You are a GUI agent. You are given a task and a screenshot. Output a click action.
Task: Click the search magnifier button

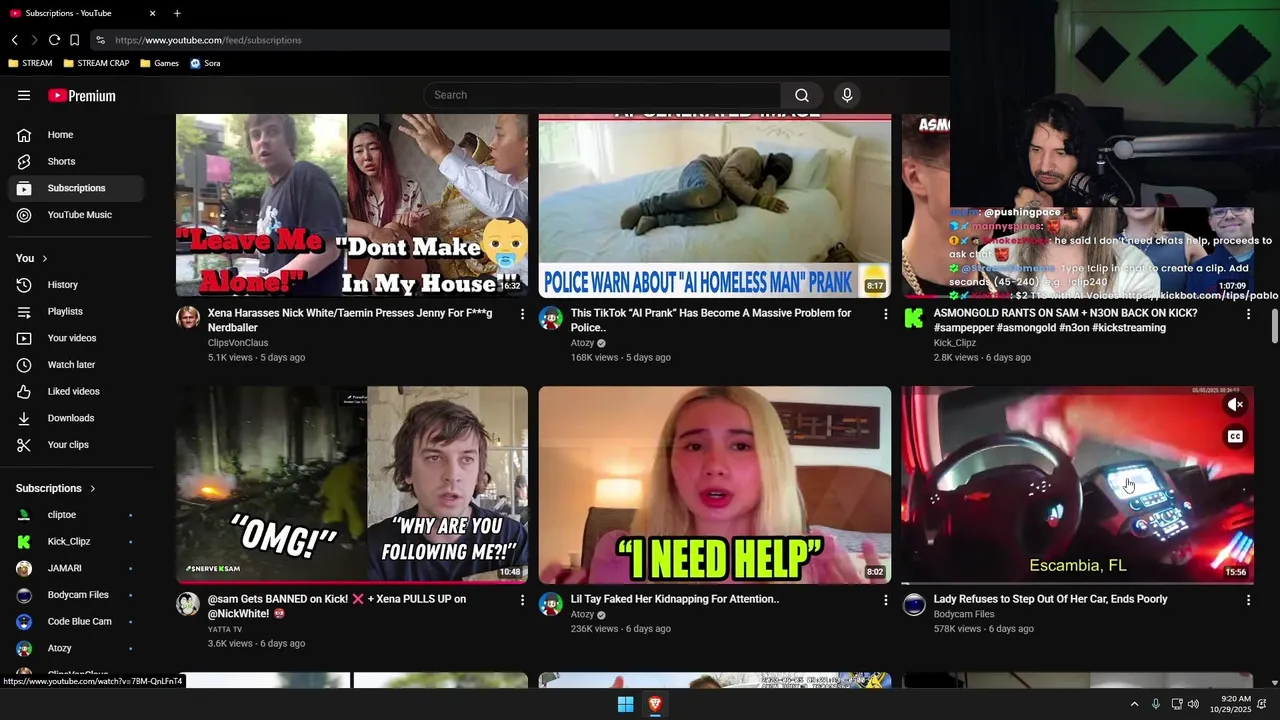(802, 95)
